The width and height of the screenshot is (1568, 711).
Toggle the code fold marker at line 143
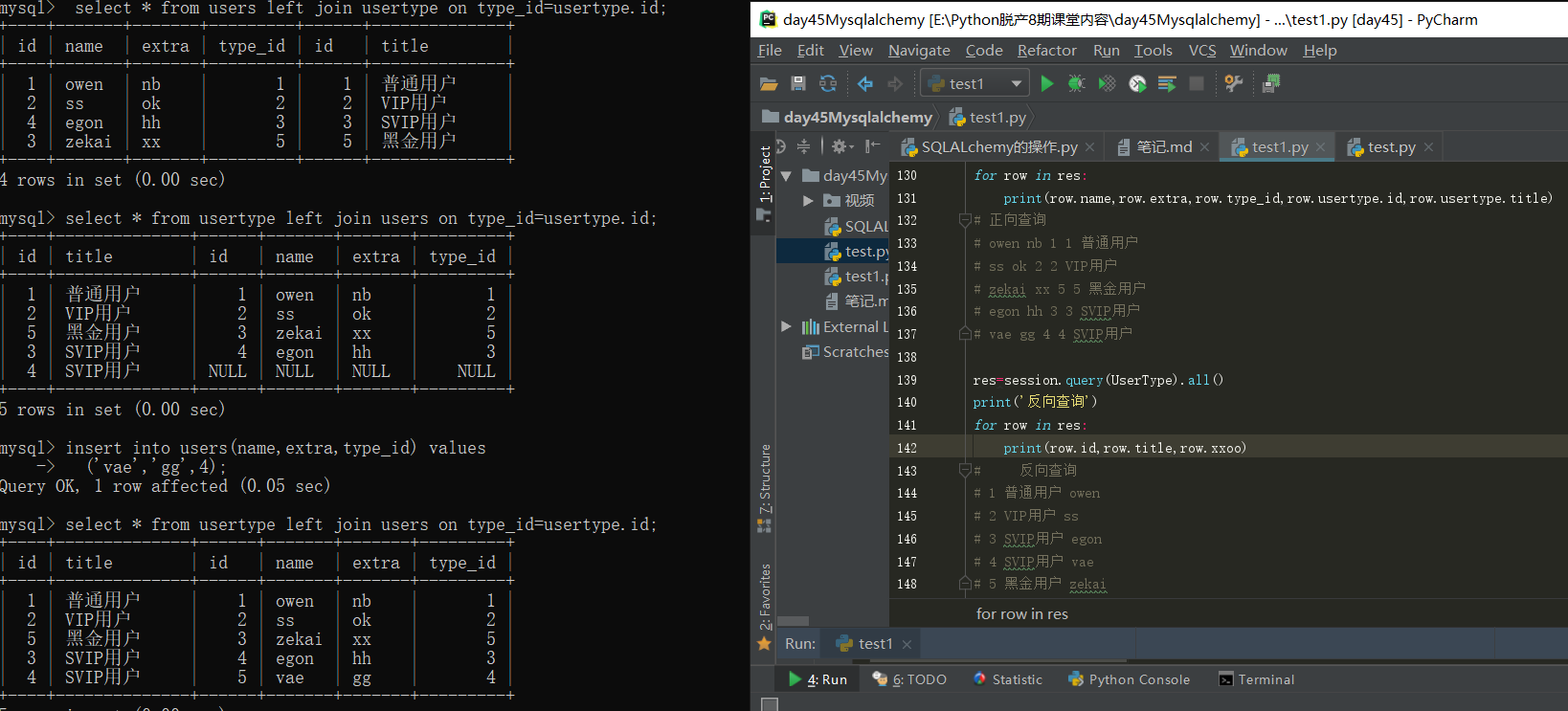(965, 471)
